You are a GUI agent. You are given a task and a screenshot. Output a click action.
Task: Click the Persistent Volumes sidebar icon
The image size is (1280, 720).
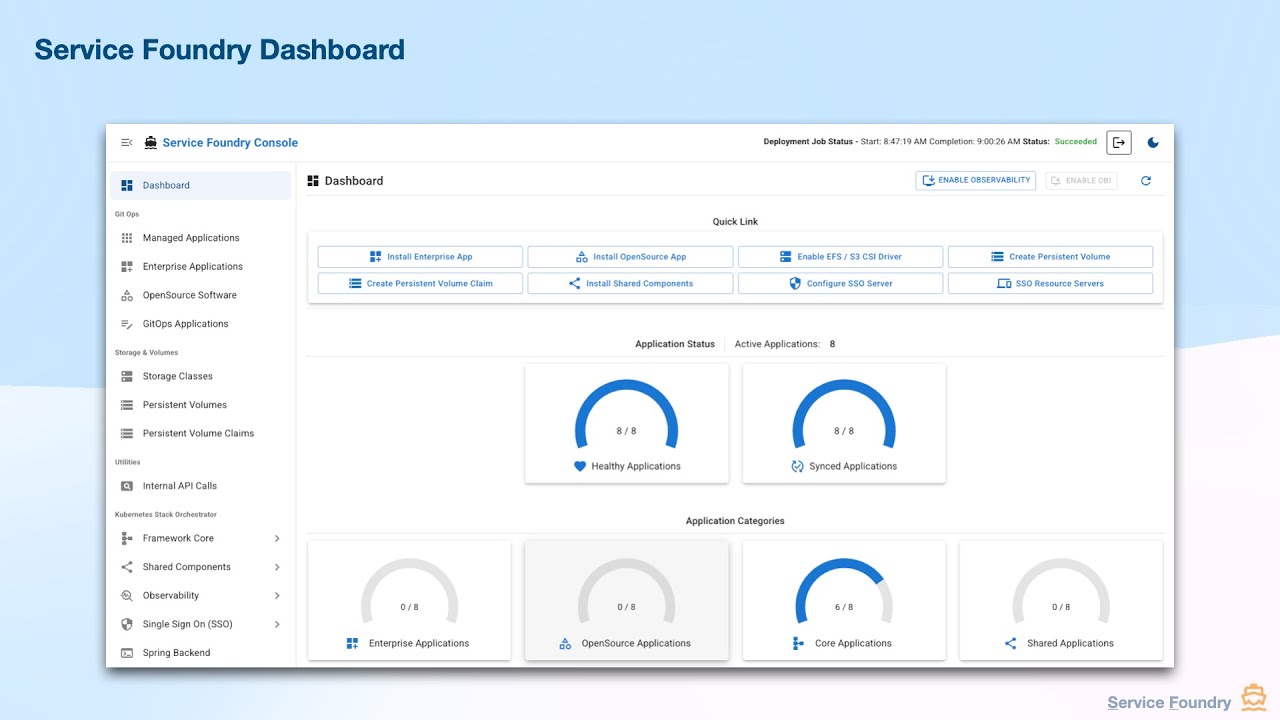[x=127, y=405]
